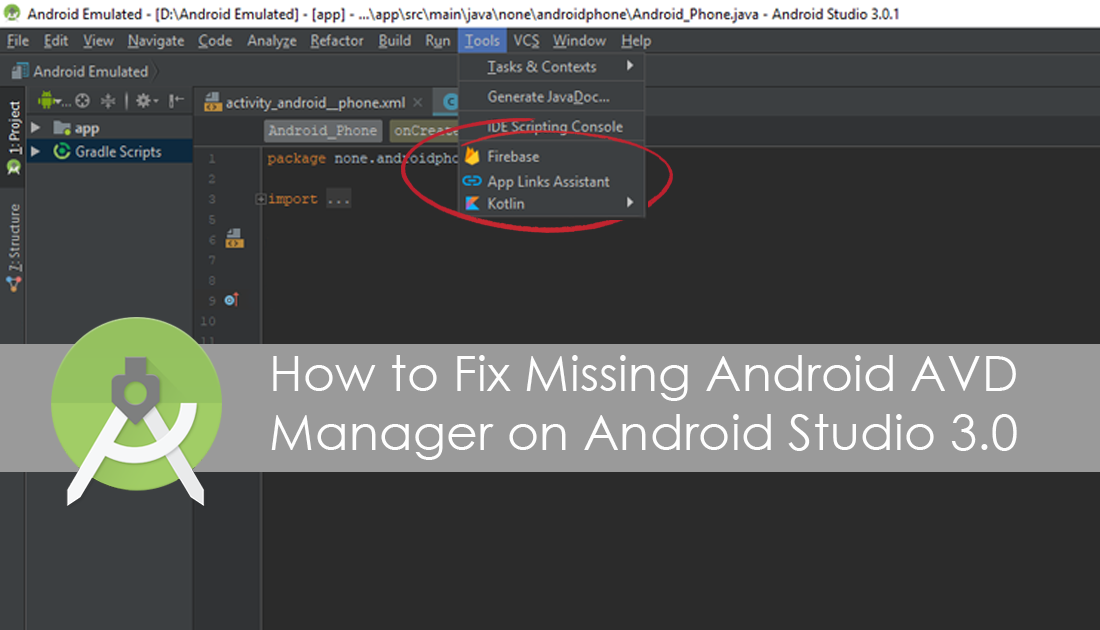Open the Refactor menu

[x=337, y=41]
